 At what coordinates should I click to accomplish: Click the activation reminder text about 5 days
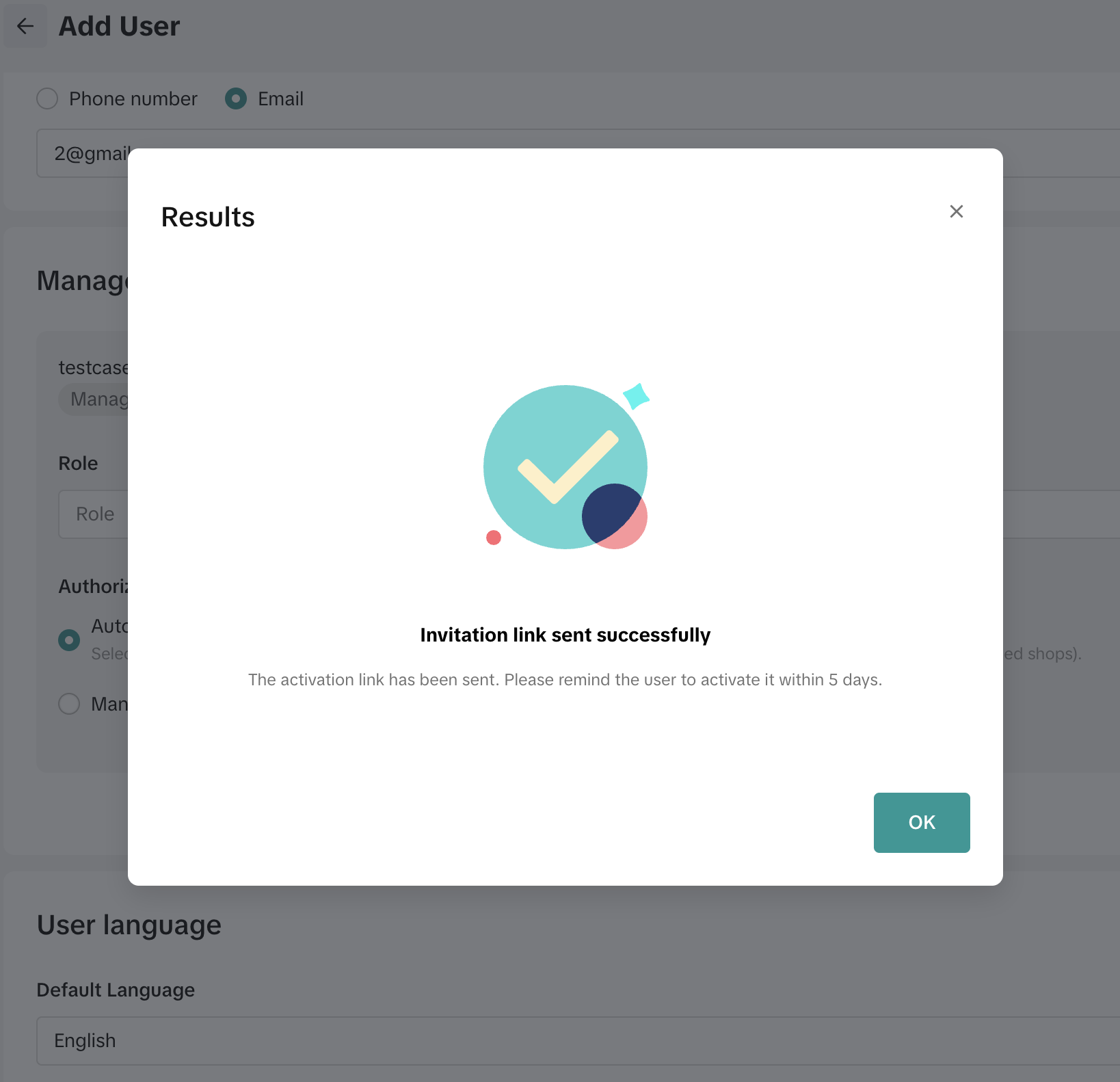[565, 680]
